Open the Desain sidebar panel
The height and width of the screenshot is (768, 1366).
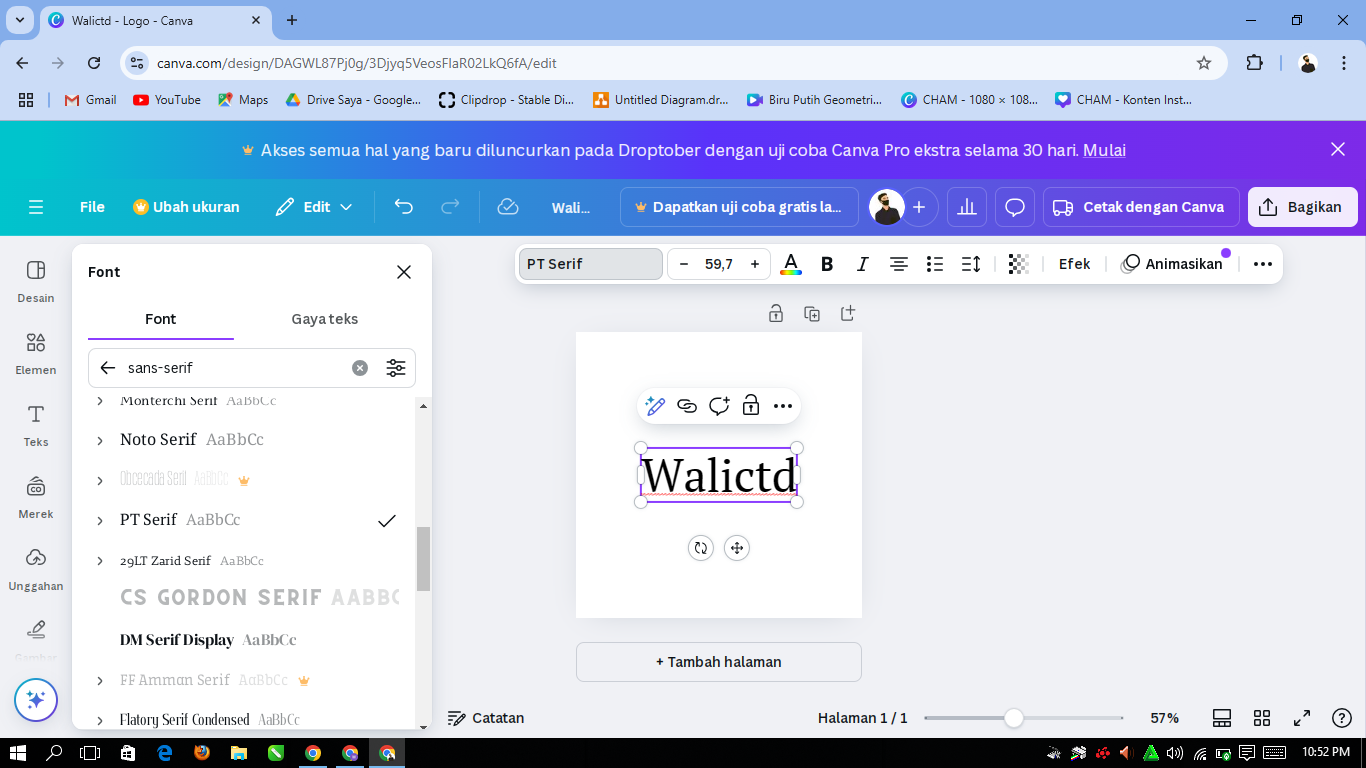(36, 281)
